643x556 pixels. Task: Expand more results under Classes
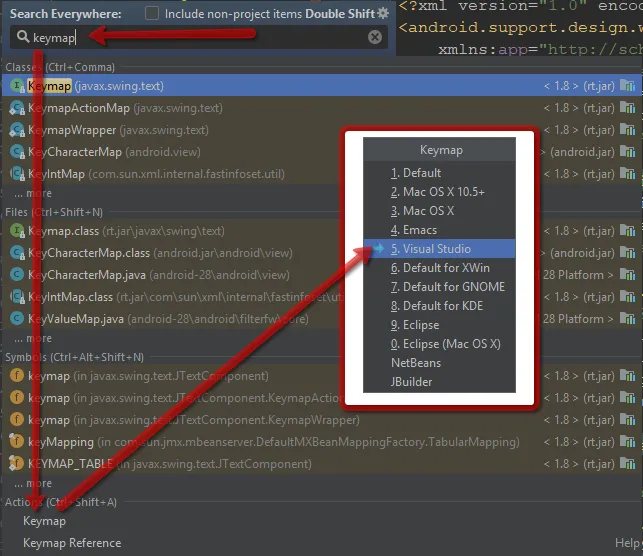33,193
